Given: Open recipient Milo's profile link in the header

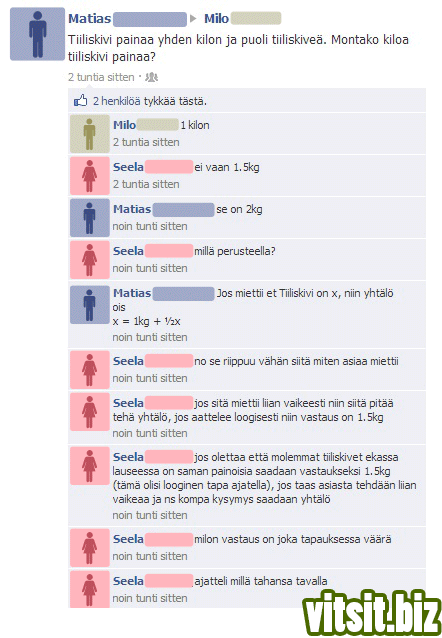Looking at the screenshot, I should coord(217,18).
